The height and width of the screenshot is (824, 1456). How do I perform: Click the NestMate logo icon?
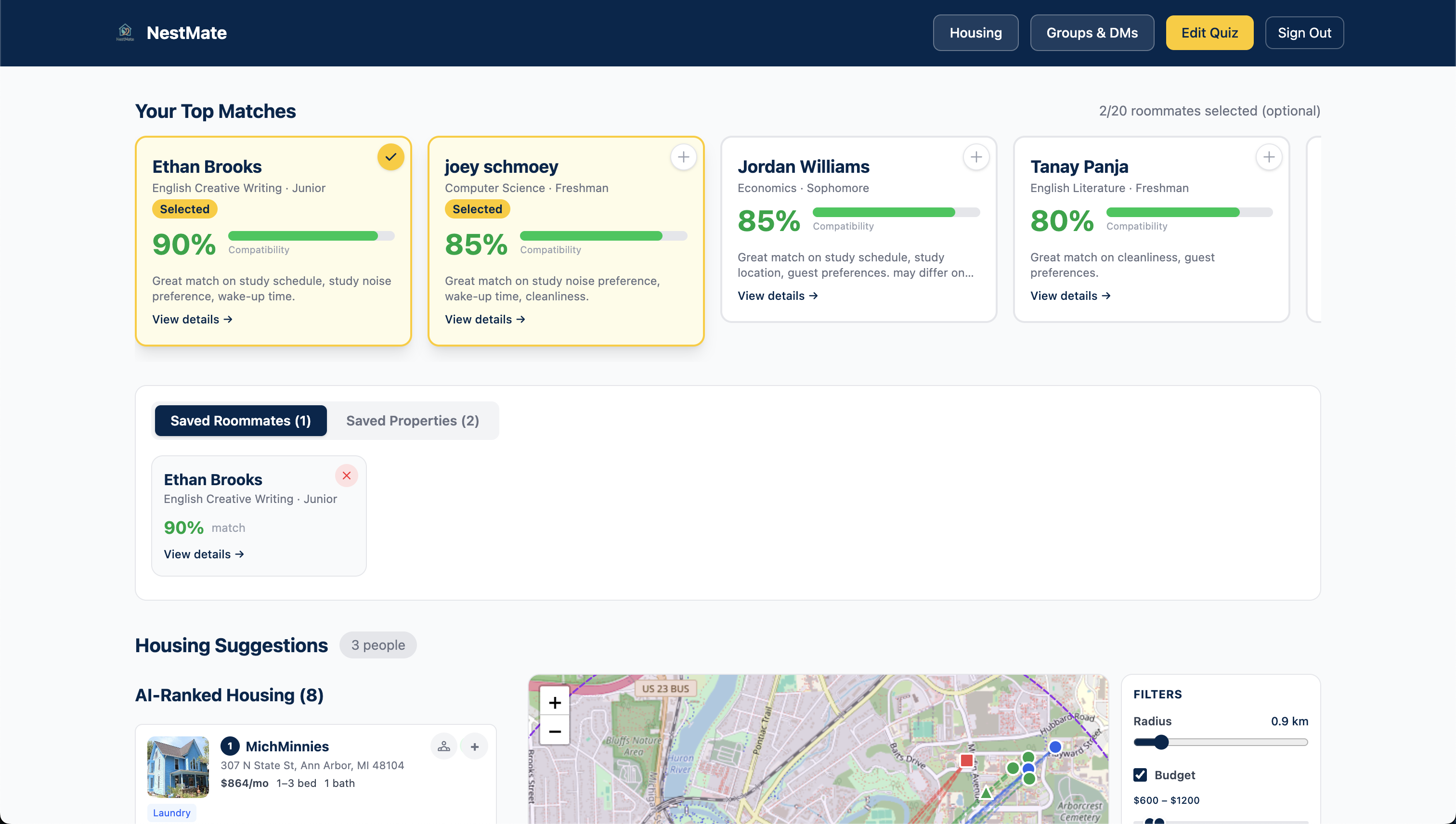[125, 32]
